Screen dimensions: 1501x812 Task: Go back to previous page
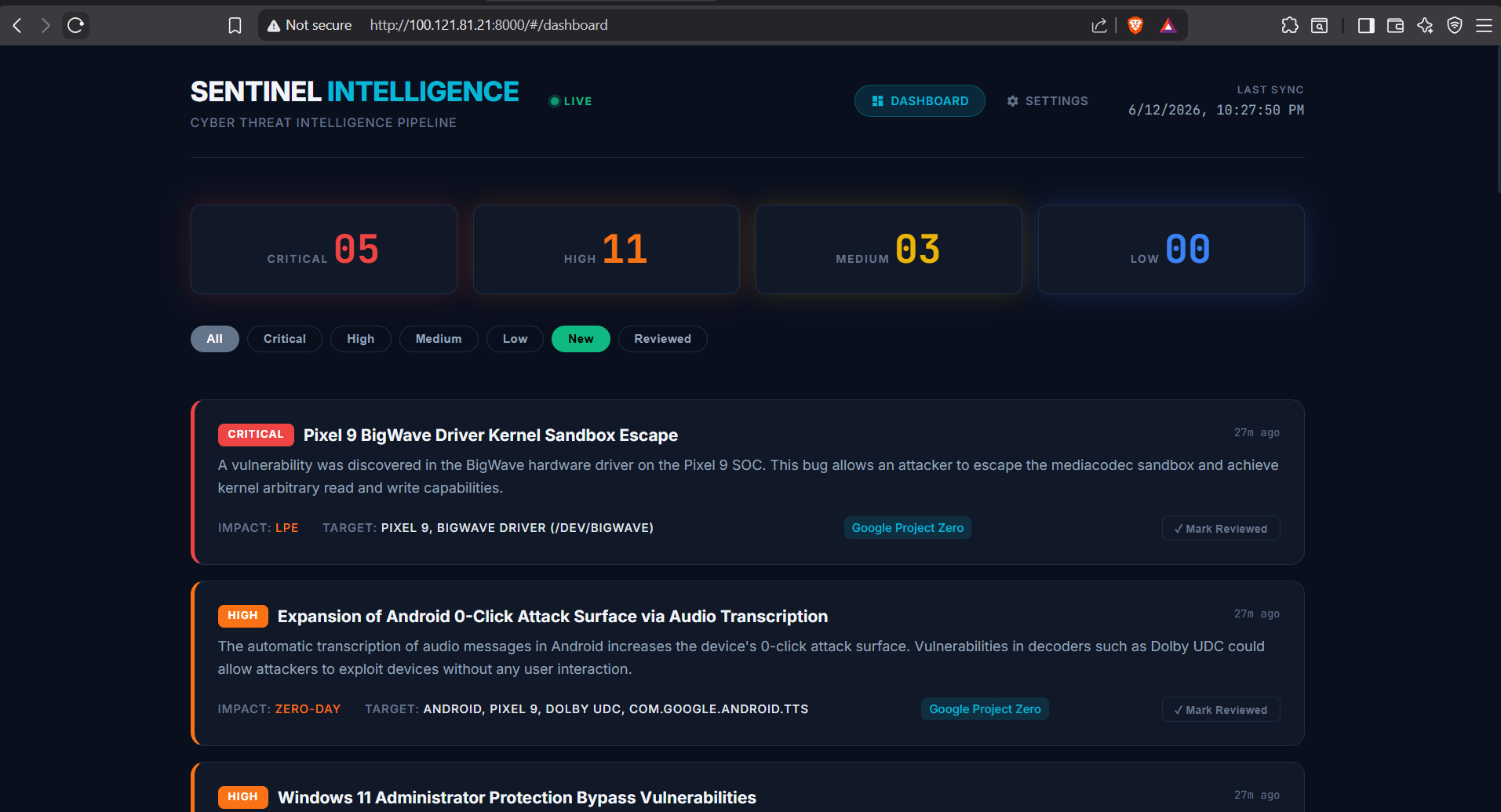click(17, 25)
